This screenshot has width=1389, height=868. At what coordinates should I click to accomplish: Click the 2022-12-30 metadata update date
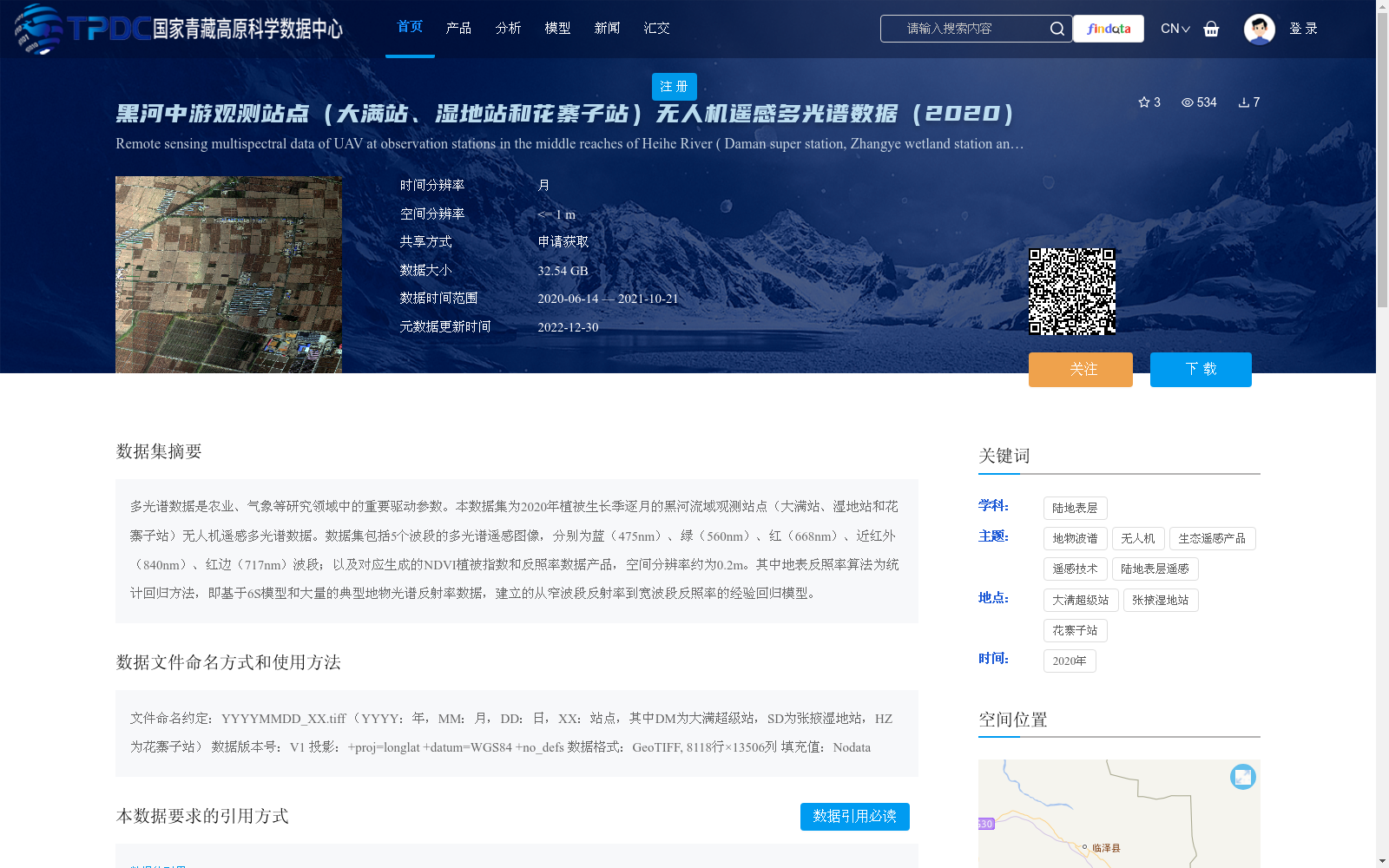point(568,327)
